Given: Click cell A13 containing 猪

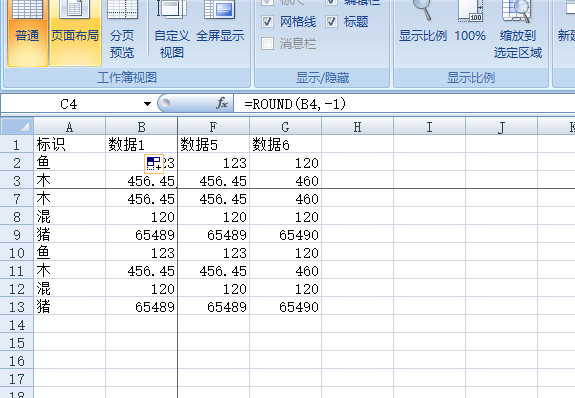Looking at the screenshot, I should 69,306.
